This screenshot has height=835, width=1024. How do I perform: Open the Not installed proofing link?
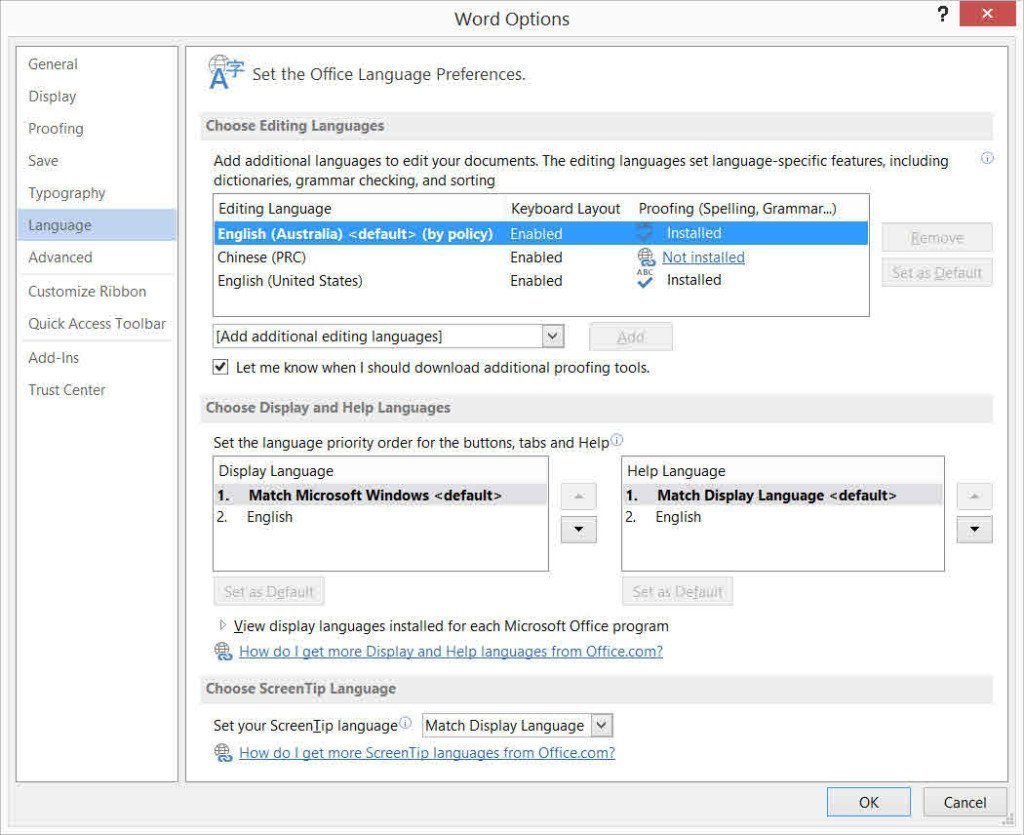tap(703, 257)
